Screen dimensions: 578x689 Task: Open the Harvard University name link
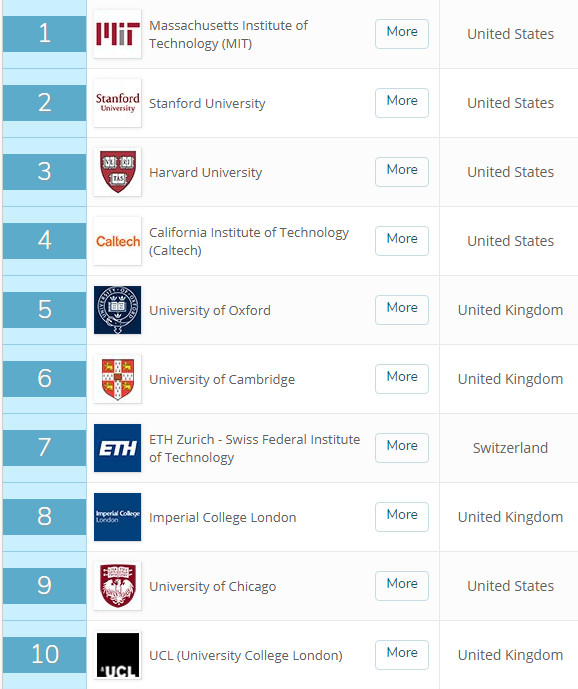pos(205,172)
